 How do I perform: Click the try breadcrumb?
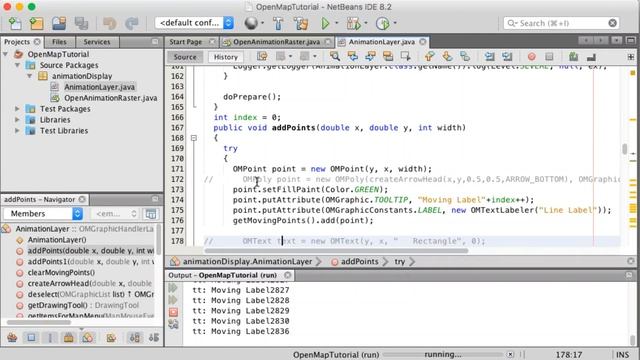click(x=400, y=262)
